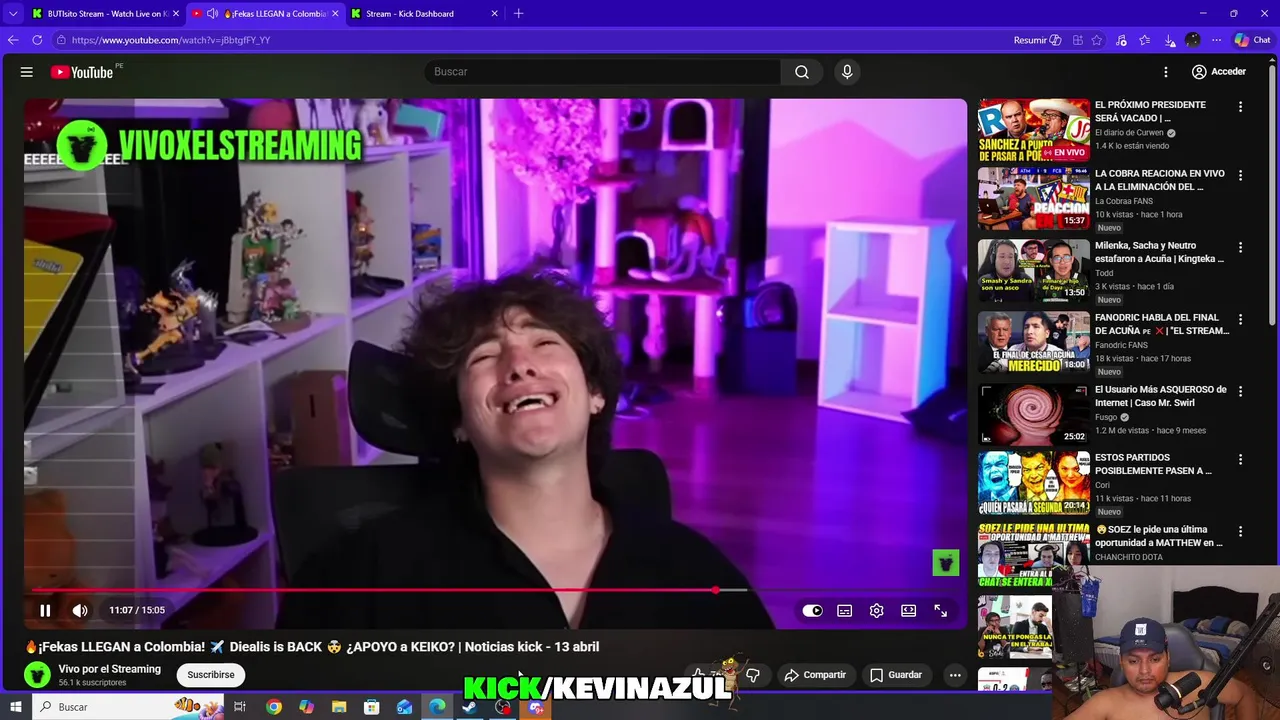1280x720 pixels.
Task: Open the browser settings and more menu
Action: coord(1216,40)
